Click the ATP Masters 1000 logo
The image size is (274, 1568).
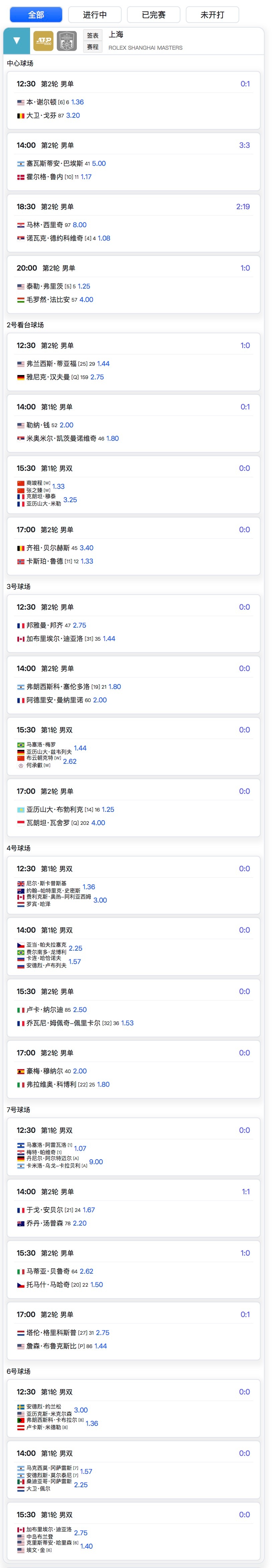click(x=43, y=41)
